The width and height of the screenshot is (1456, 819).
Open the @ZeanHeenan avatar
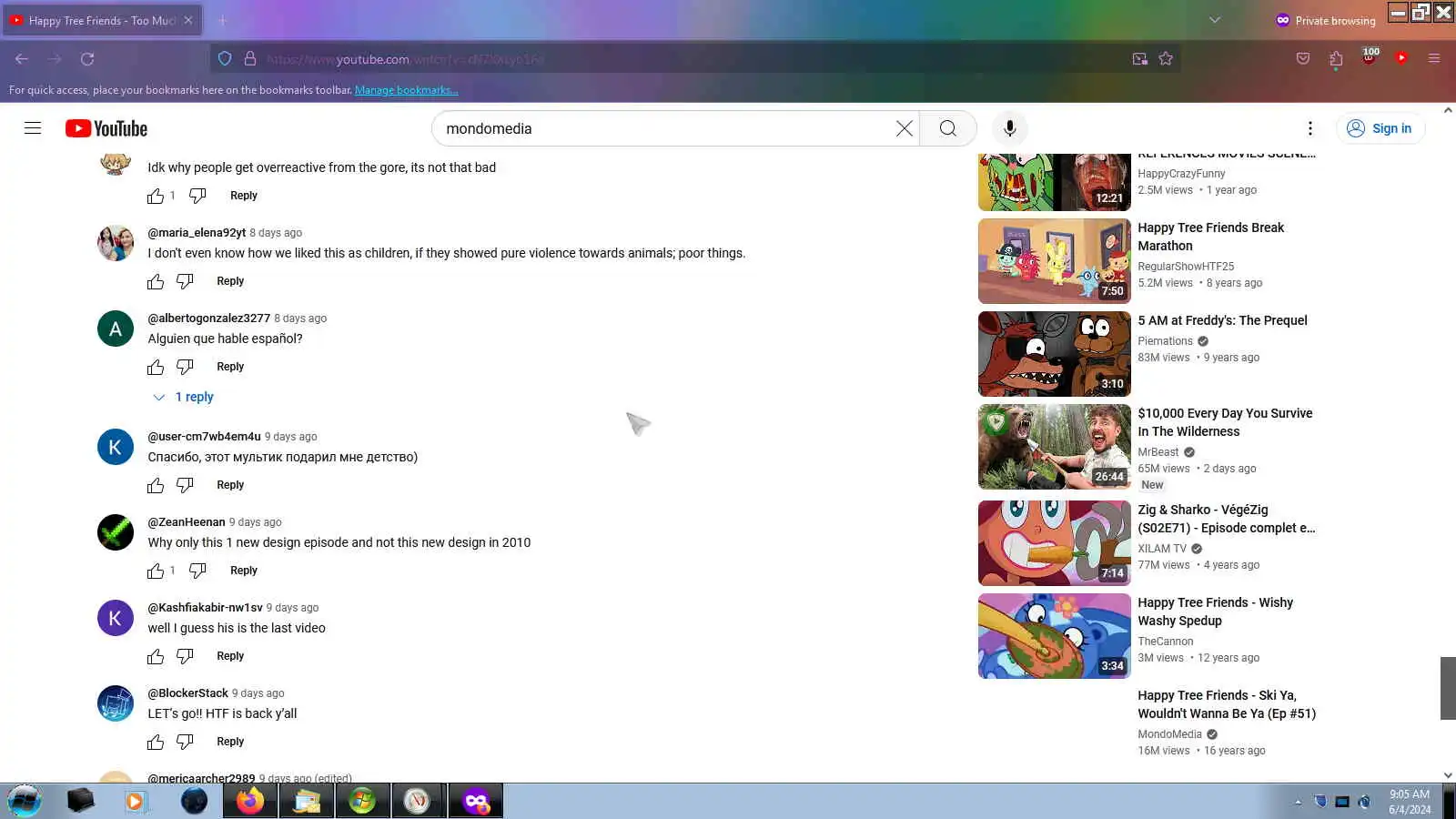[x=116, y=532]
